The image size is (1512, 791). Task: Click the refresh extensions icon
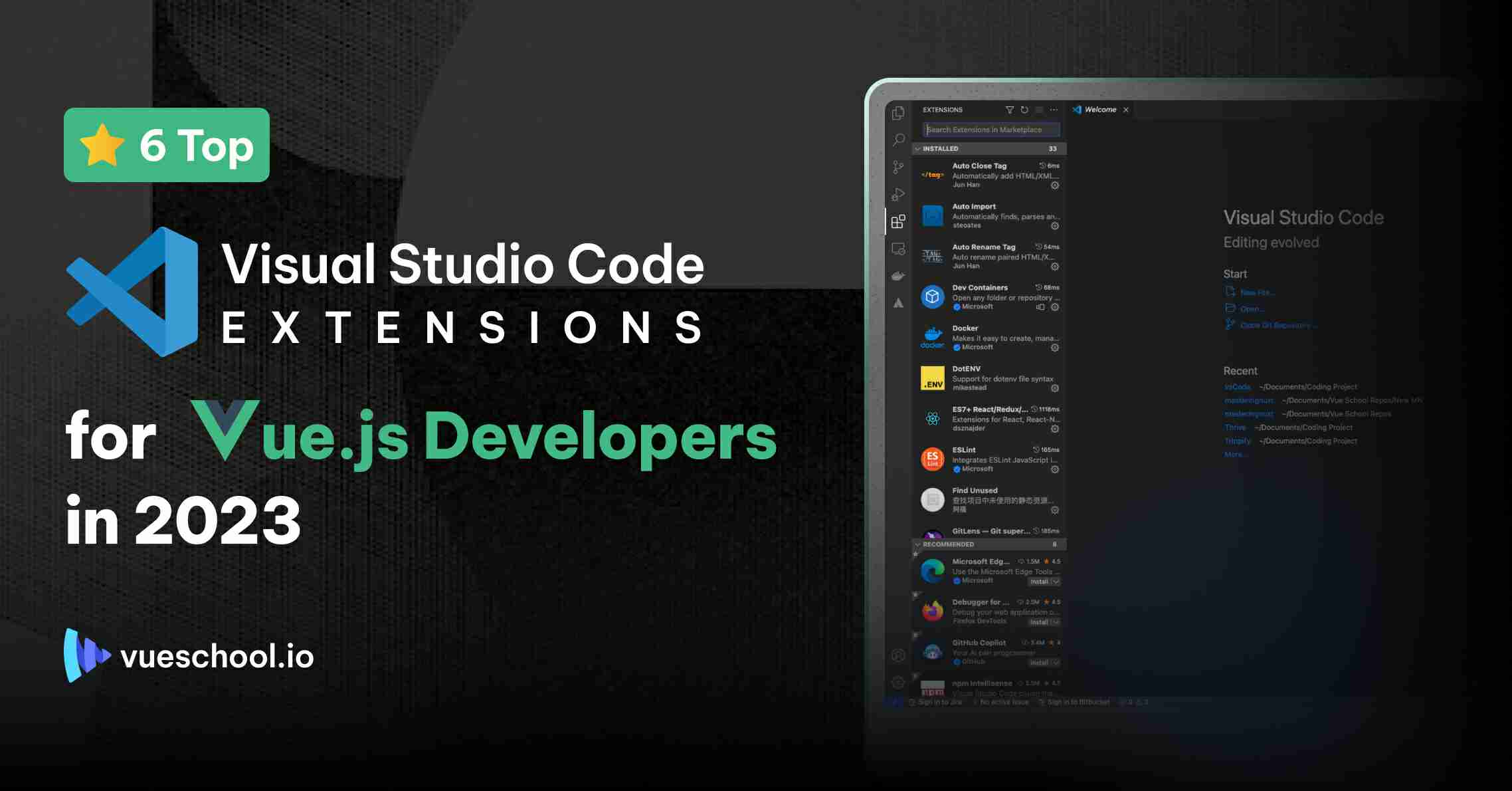point(1022,109)
